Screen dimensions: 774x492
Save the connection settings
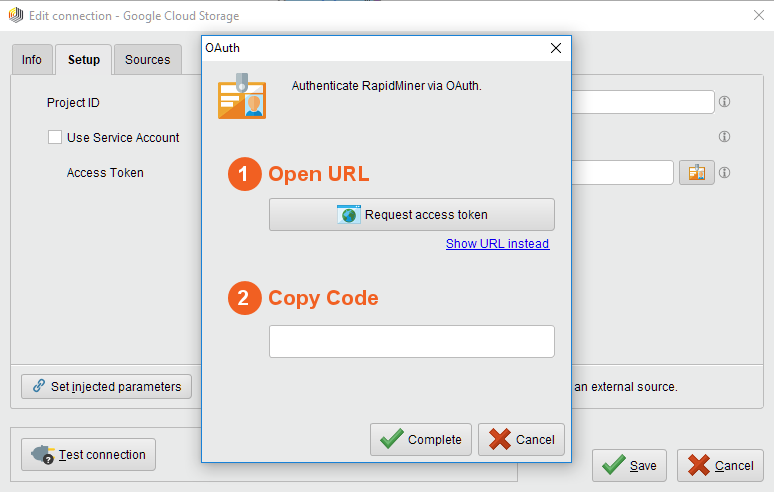point(629,465)
